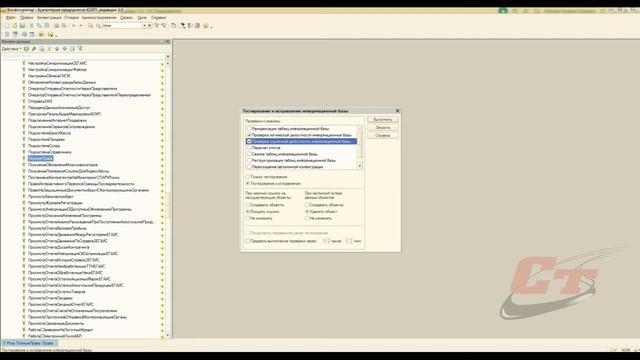Viewport: 640px width, 360px height.
Task: Add item with the green plus icon
Action: [x=26, y=49]
